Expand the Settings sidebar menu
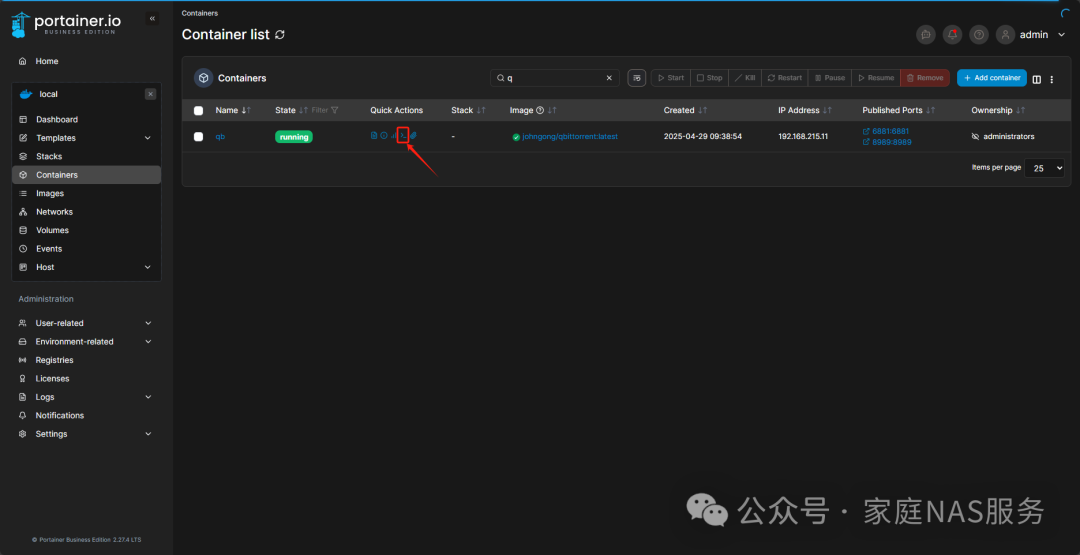This screenshot has width=1080, height=555. (148, 434)
